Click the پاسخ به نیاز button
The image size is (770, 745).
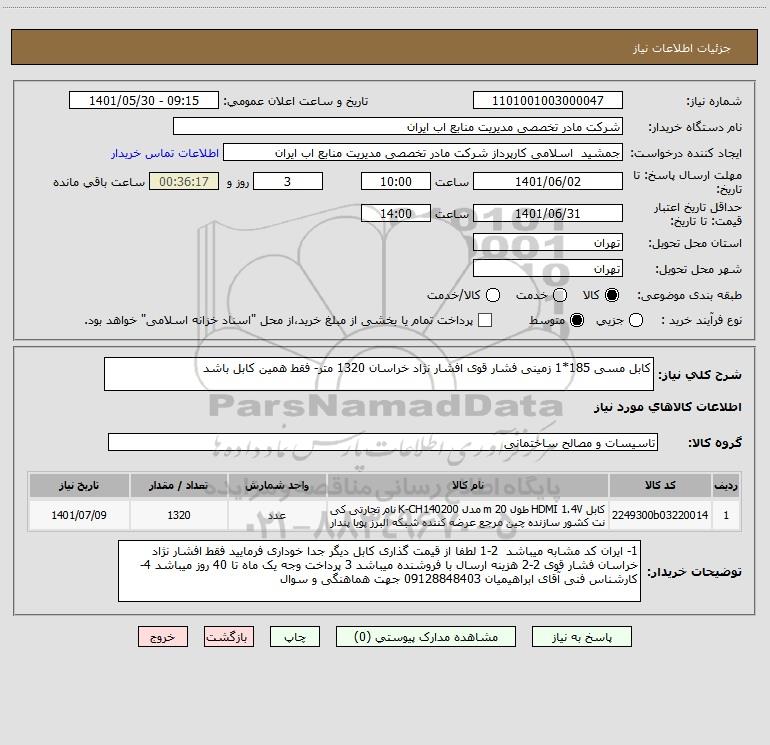coord(582,637)
